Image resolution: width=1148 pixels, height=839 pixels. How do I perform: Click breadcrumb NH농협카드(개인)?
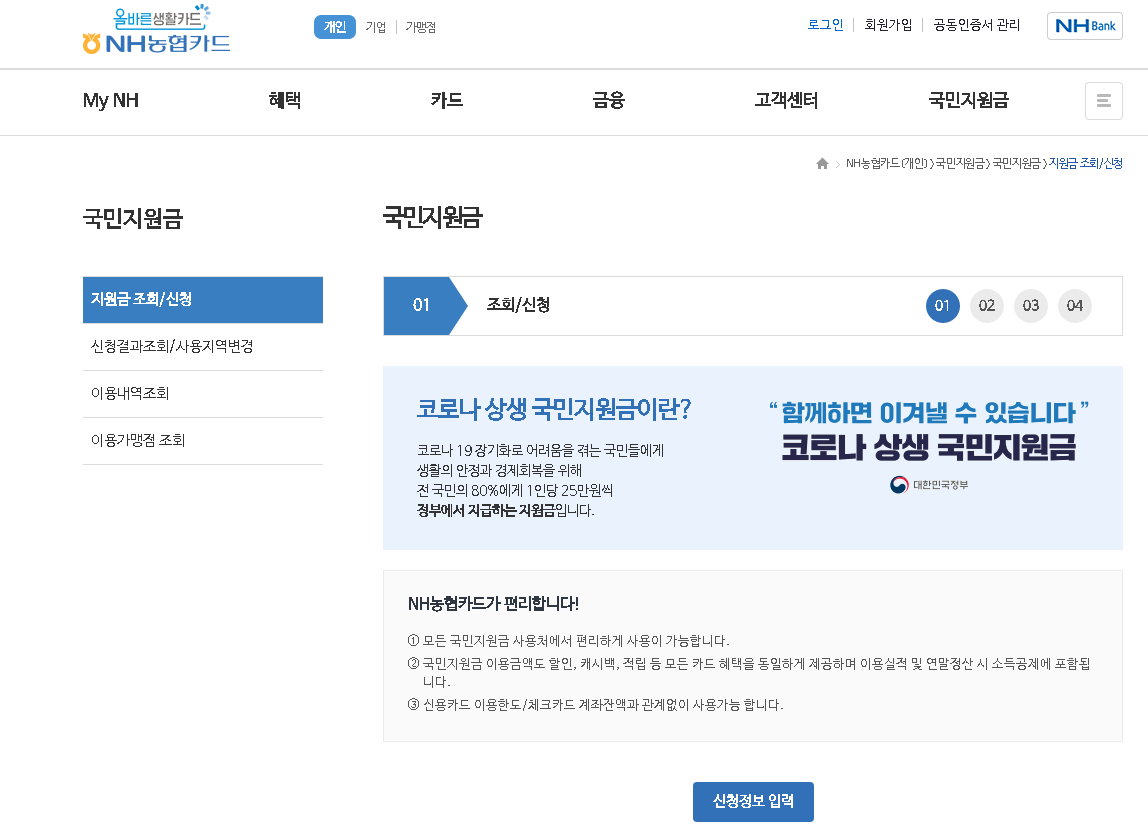point(887,163)
